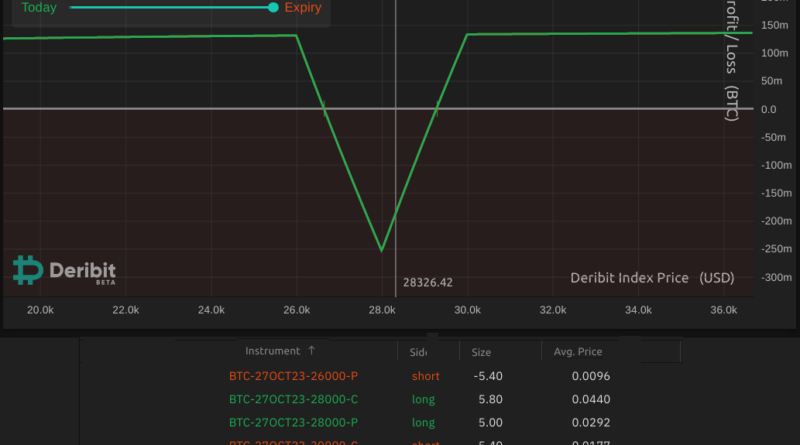The image size is (800, 445).
Task: Click the 30.0k tick on x-axis
Action: click(468, 311)
